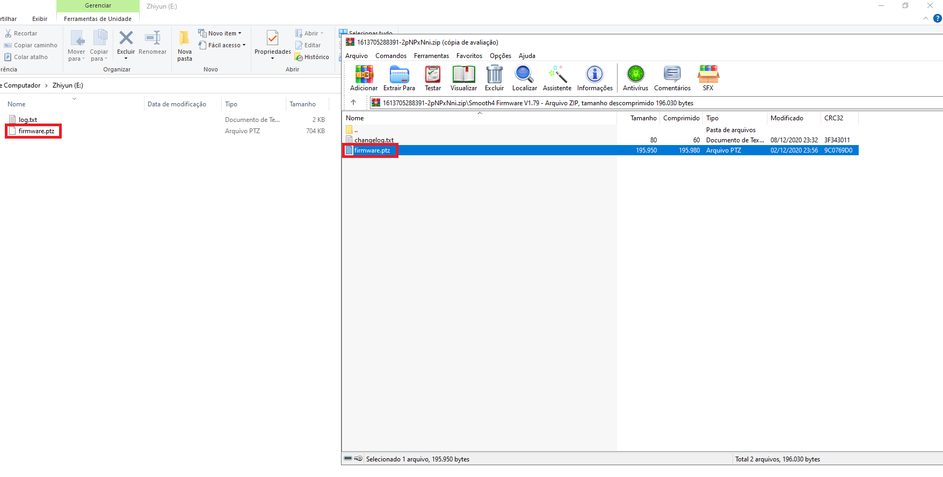Click Histórico in Explorer ribbon
The width and height of the screenshot is (943, 477).
[x=312, y=57]
